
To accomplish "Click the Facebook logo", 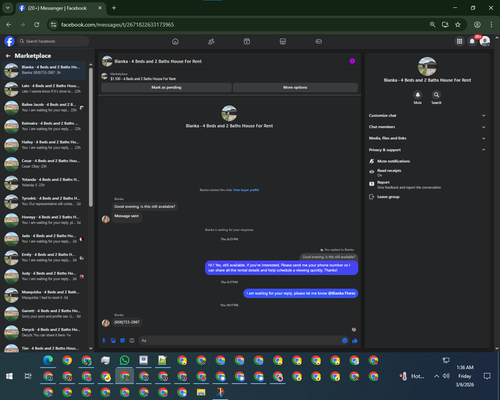I will (9, 41).
